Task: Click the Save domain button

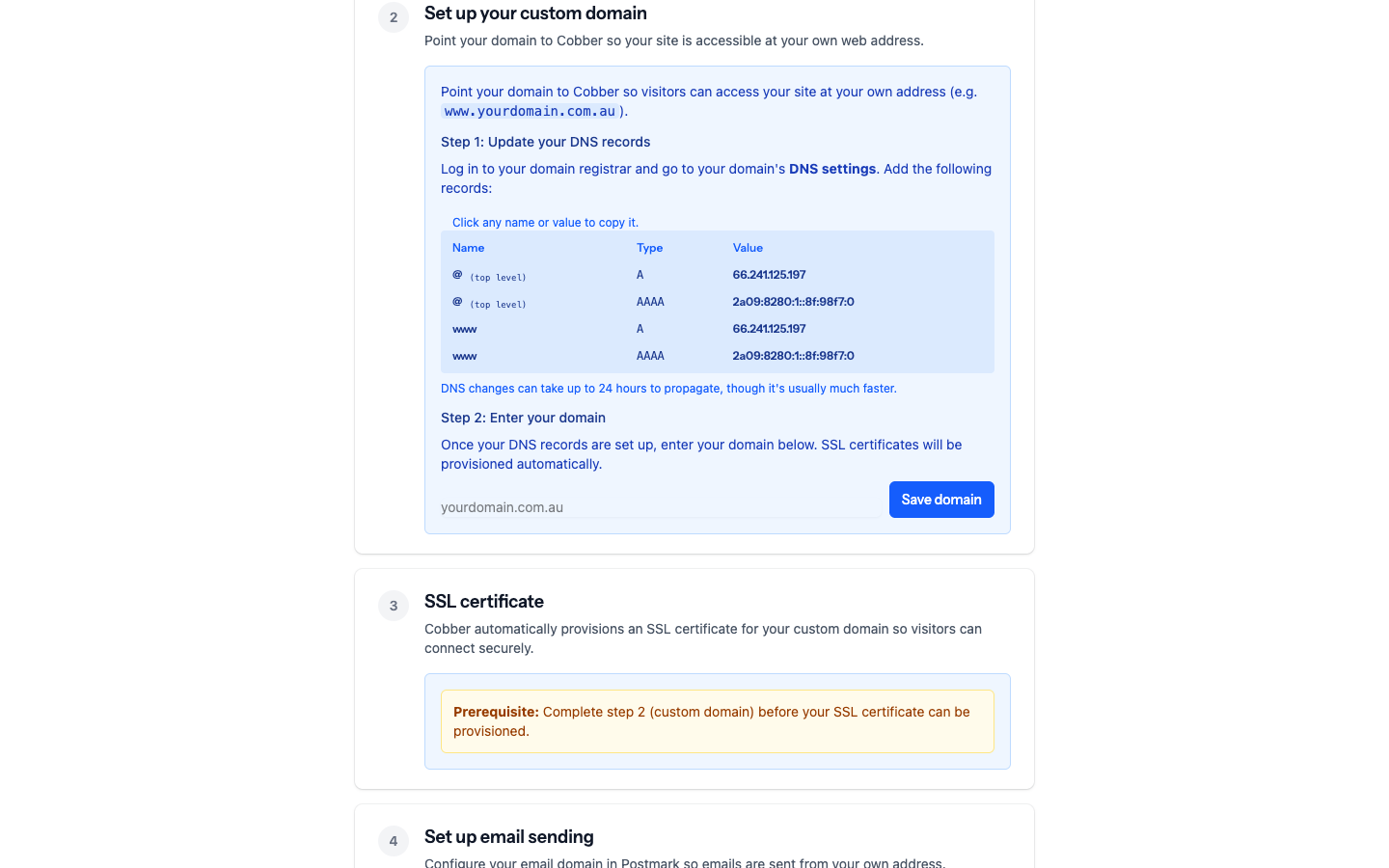Action: coord(941,500)
